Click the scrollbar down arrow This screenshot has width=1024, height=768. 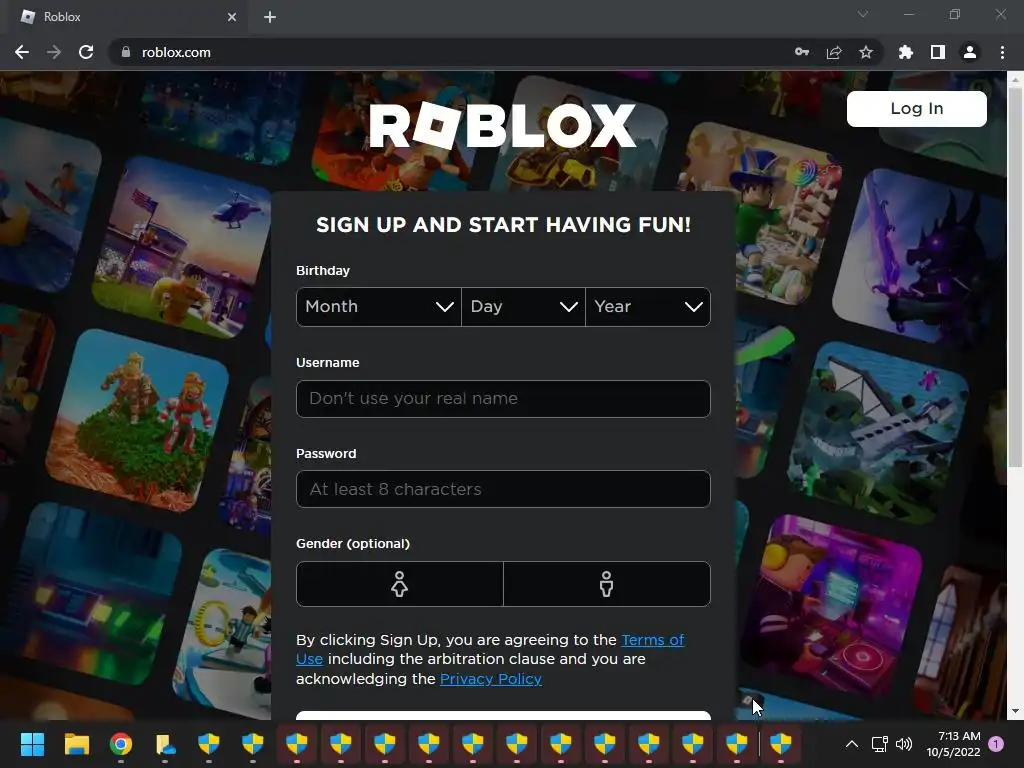point(1015,711)
